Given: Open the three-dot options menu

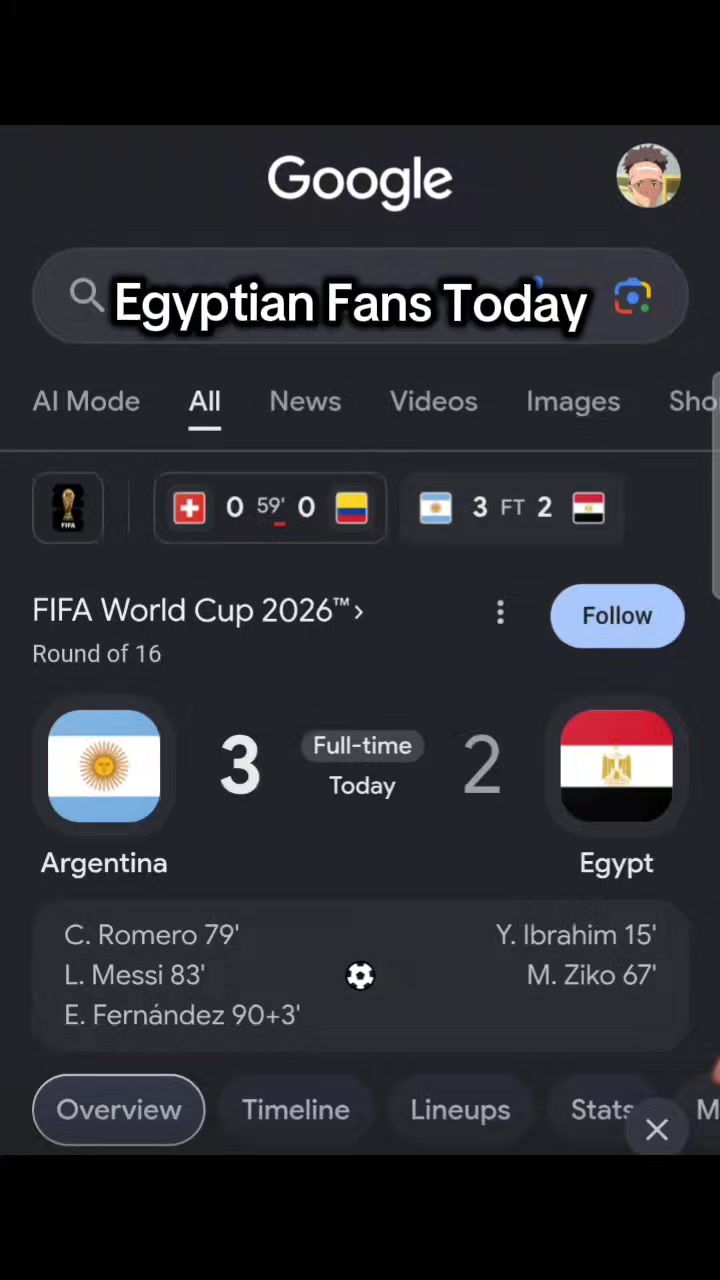Looking at the screenshot, I should pyautogui.click(x=500, y=613).
